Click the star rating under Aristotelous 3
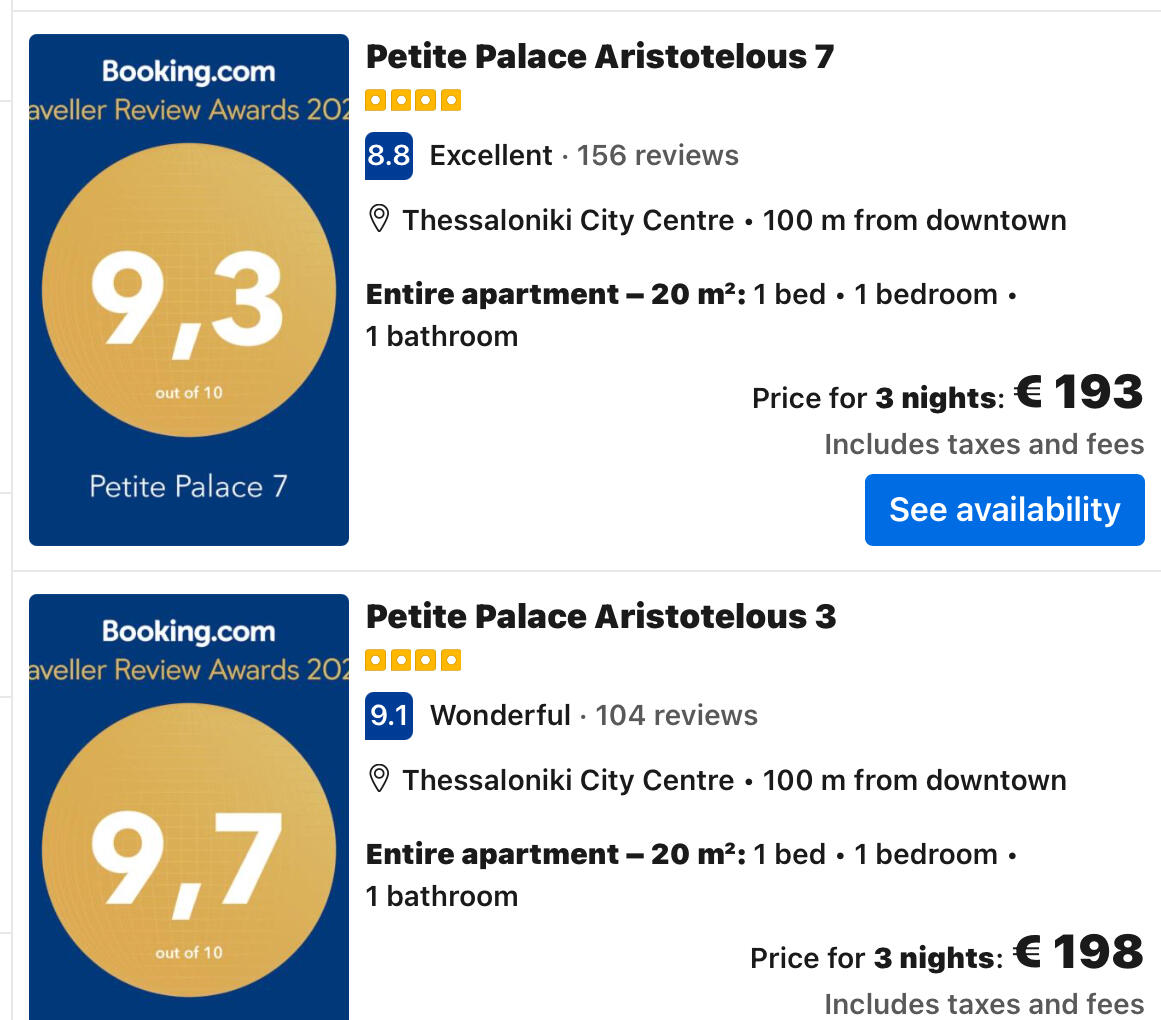This screenshot has width=1161, height=1020. pos(413,660)
